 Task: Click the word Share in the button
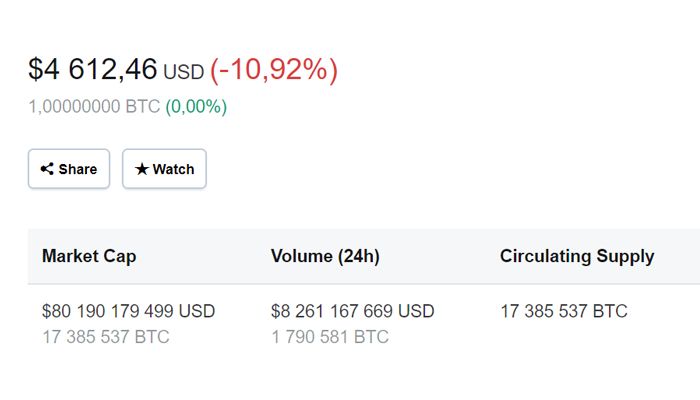(78, 169)
